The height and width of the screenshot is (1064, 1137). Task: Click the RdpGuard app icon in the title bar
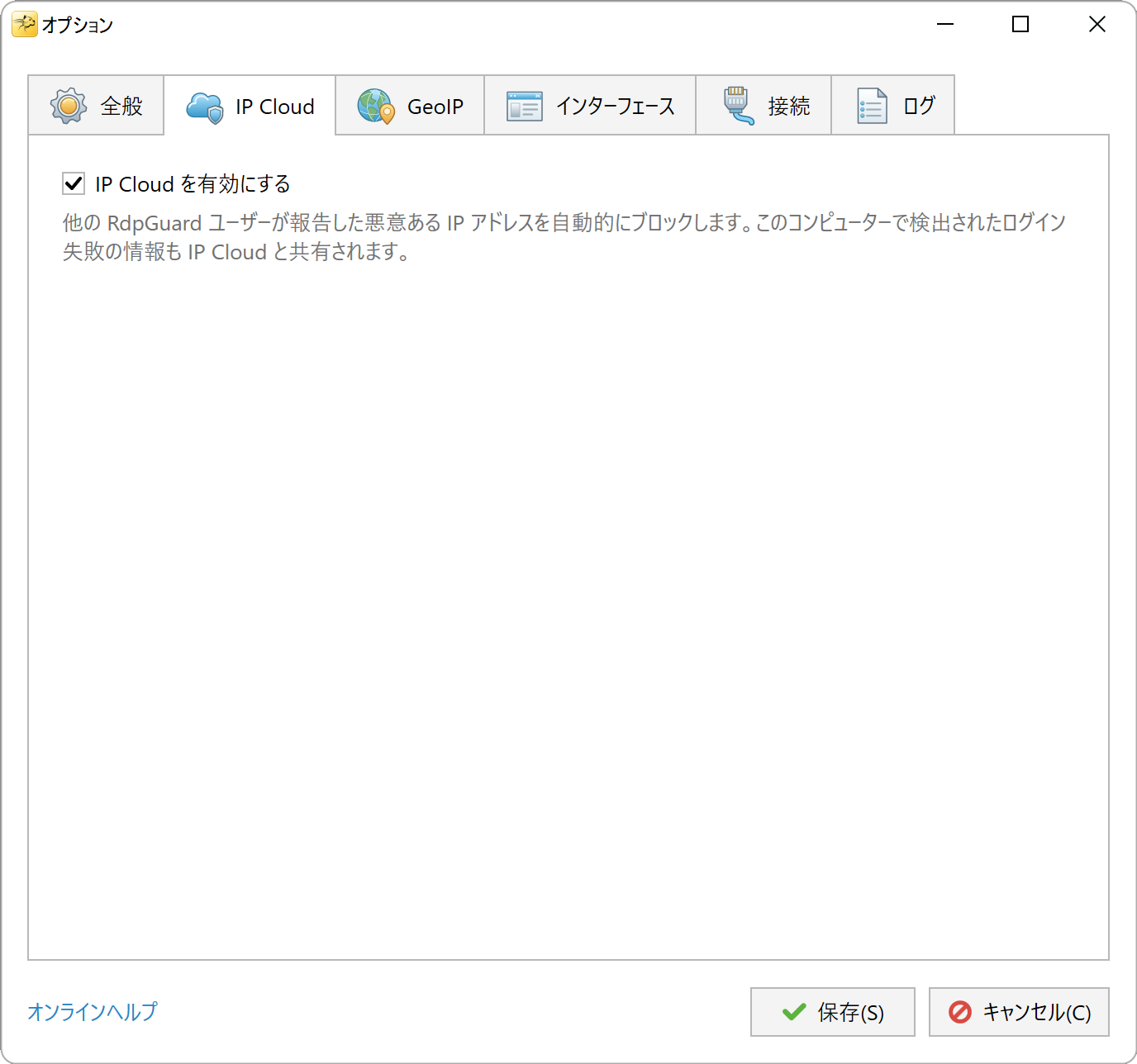[24, 25]
